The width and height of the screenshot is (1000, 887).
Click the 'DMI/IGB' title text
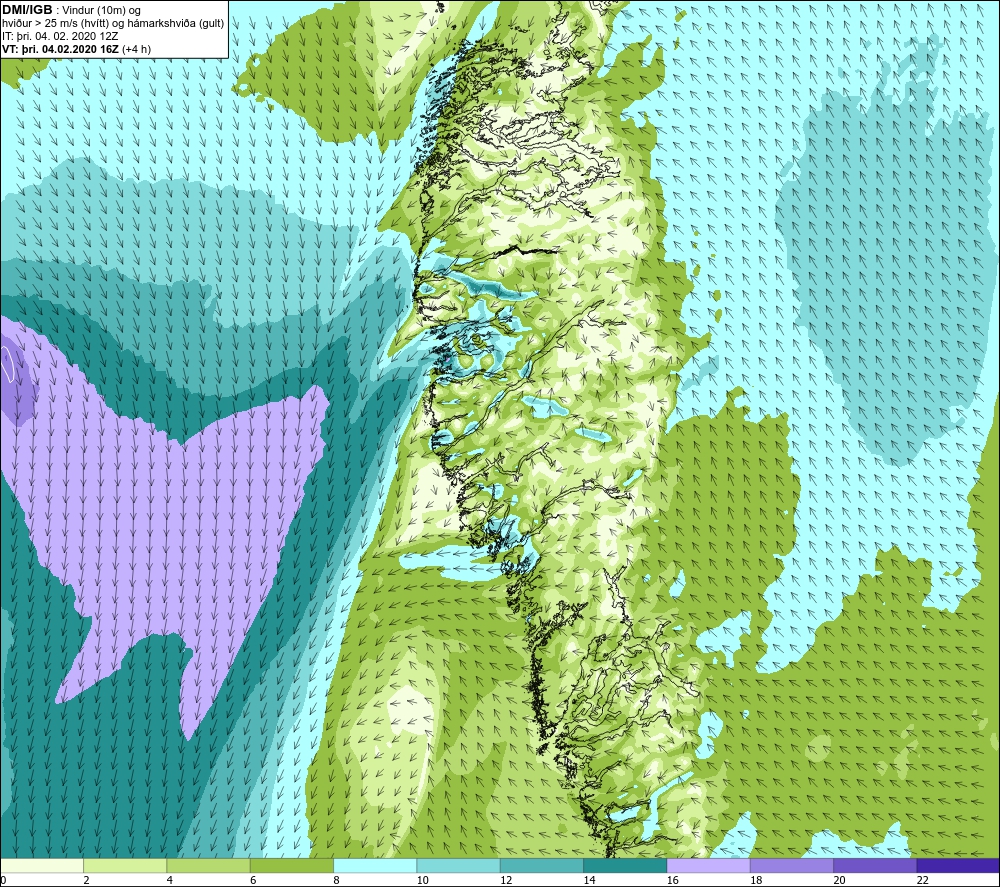point(27,10)
